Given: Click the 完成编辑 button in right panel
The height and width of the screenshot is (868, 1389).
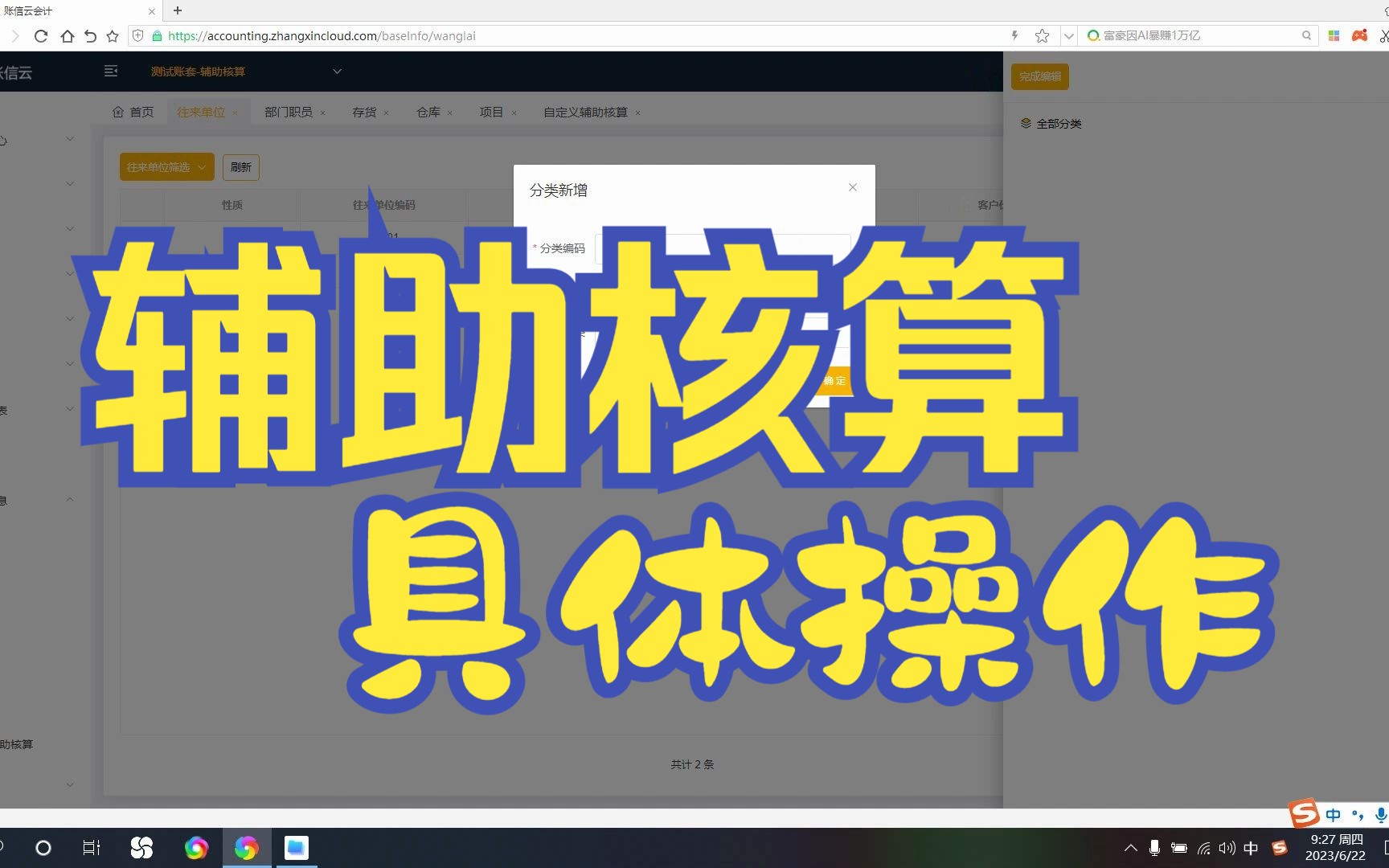Looking at the screenshot, I should click(1039, 76).
